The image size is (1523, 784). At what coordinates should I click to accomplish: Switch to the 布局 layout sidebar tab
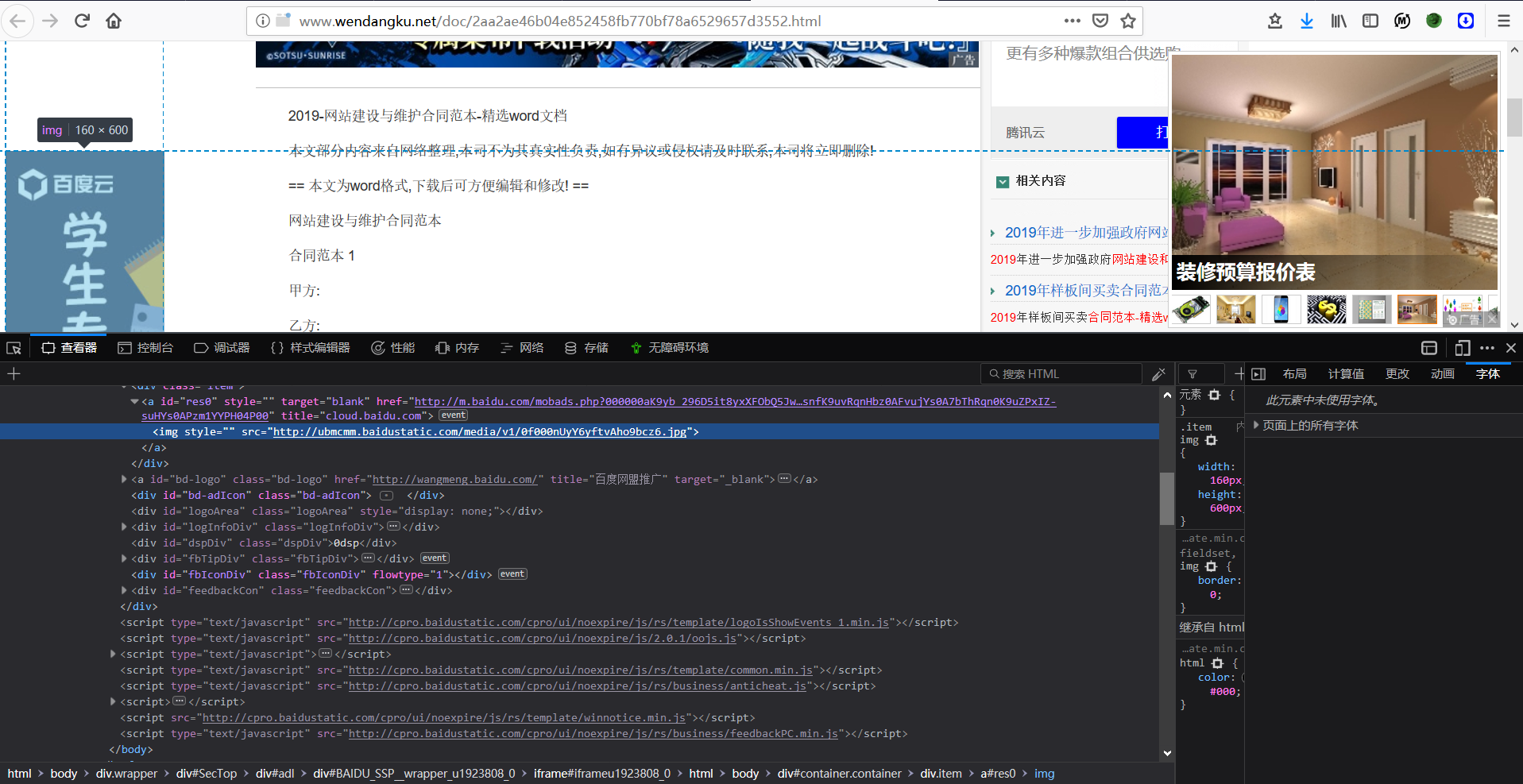(1294, 373)
